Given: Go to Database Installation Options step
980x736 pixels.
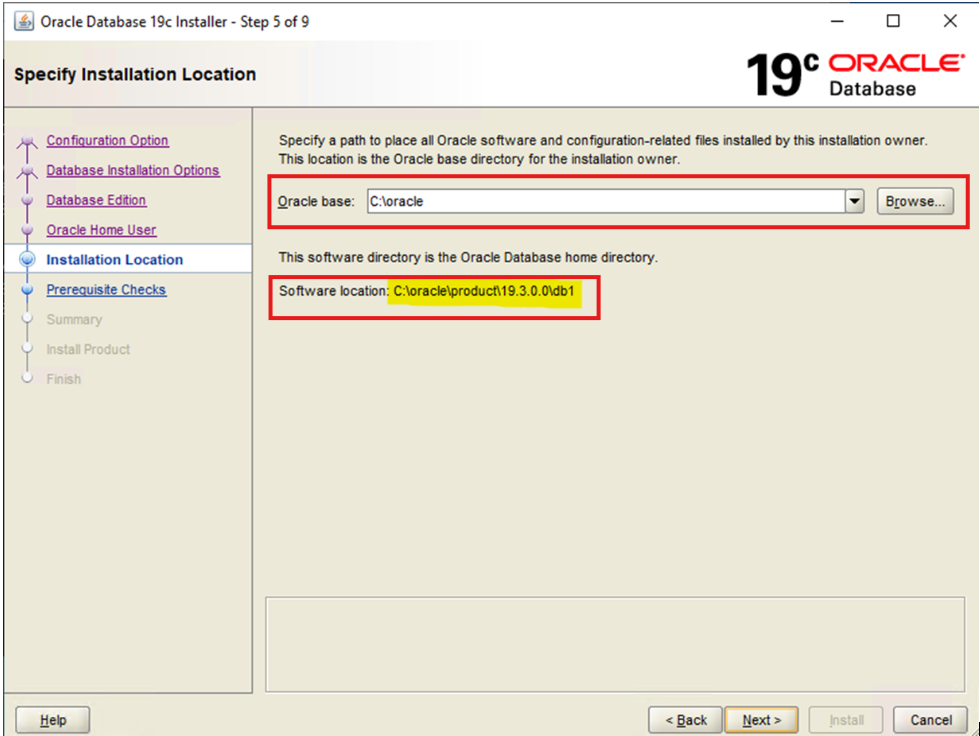Looking at the screenshot, I should (132, 171).
